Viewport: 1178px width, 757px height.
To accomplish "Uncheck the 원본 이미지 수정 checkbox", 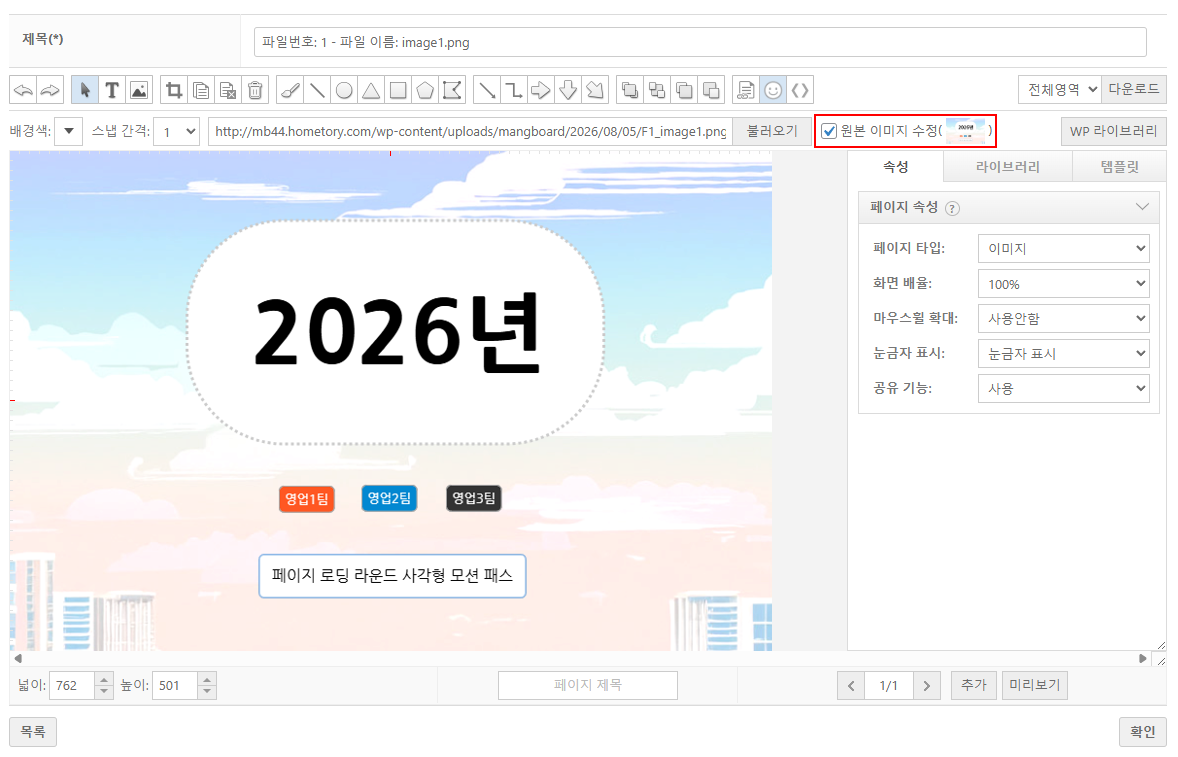I will (x=829, y=131).
